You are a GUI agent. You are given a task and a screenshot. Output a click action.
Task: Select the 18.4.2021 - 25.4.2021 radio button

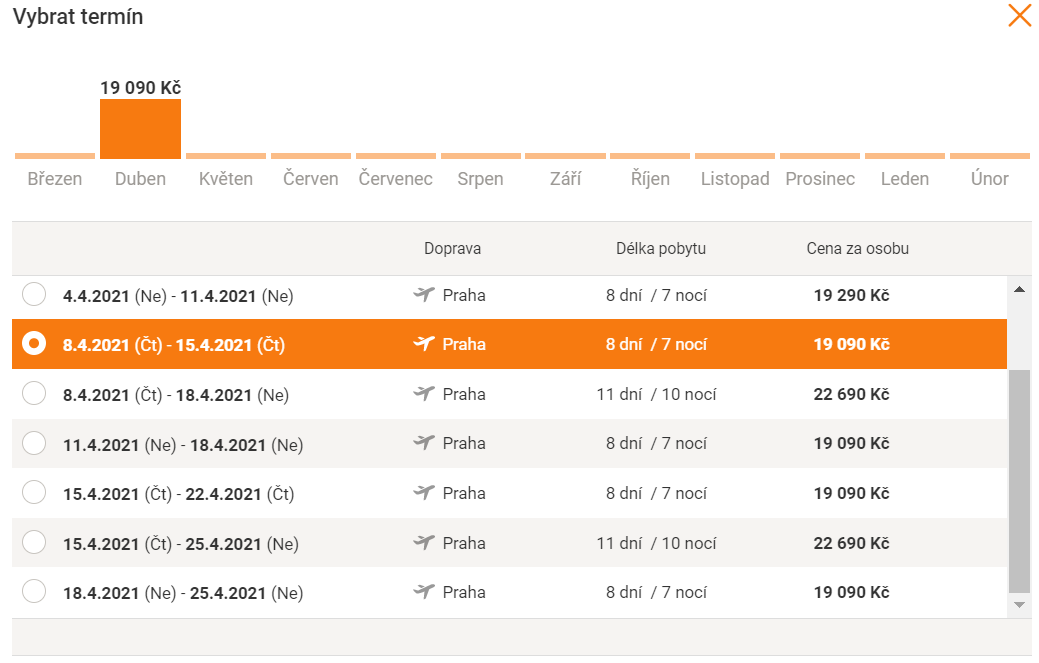34,591
